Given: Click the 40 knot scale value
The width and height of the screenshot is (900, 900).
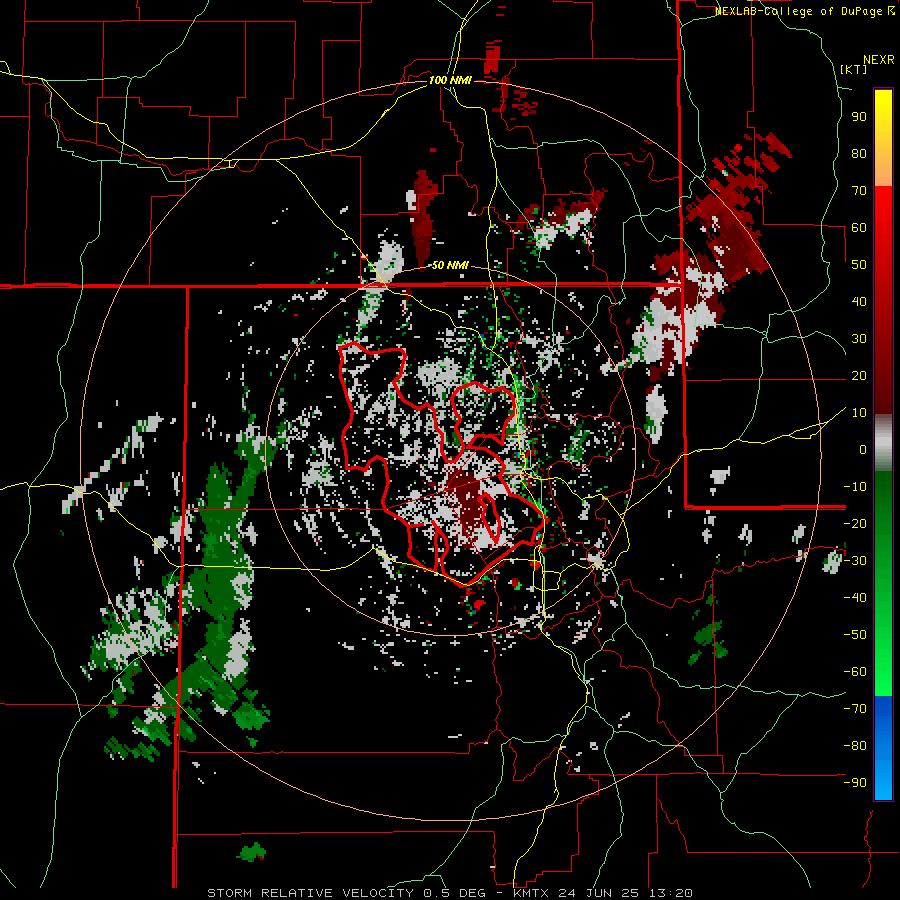Looking at the screenshot, I should 859,302.
